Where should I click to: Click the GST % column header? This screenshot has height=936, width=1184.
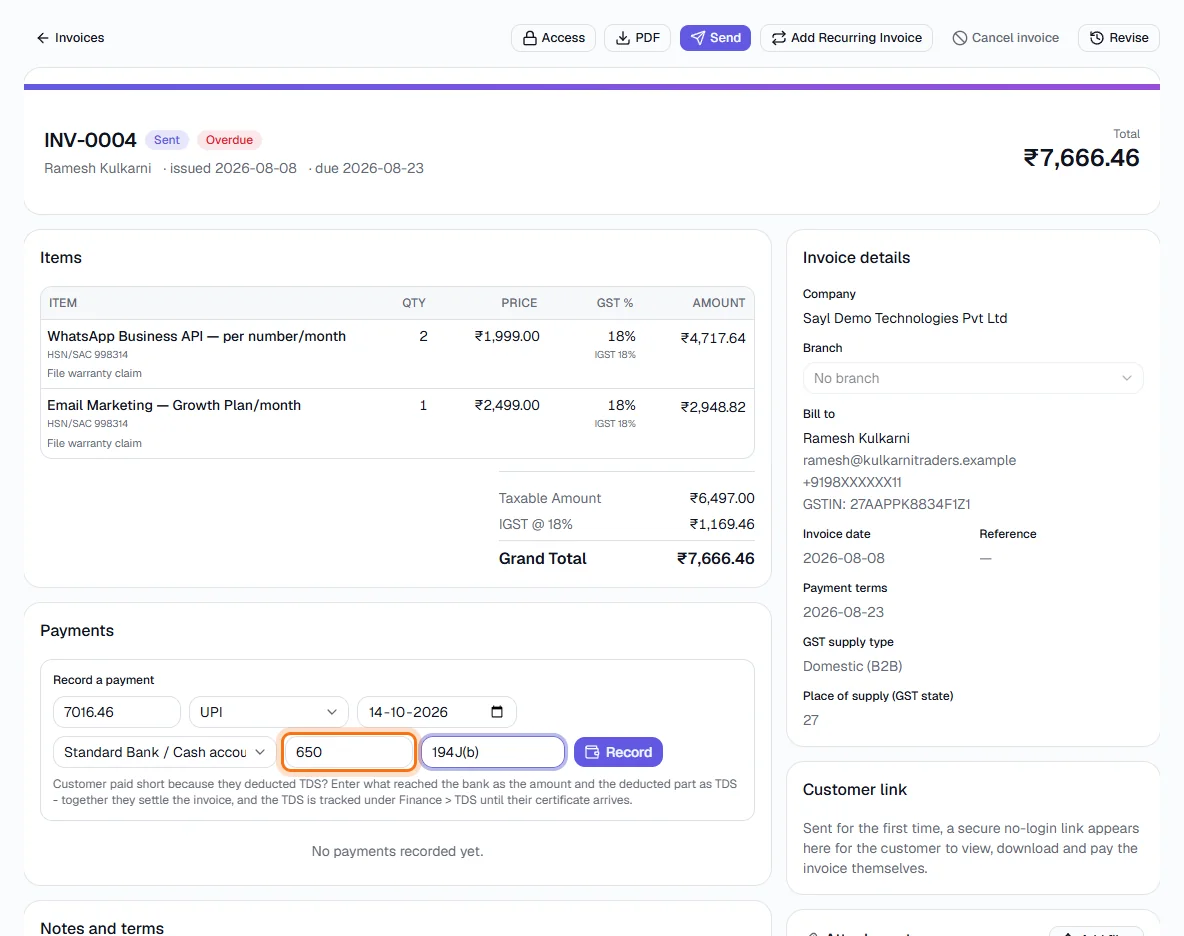(x=615, y=303)
